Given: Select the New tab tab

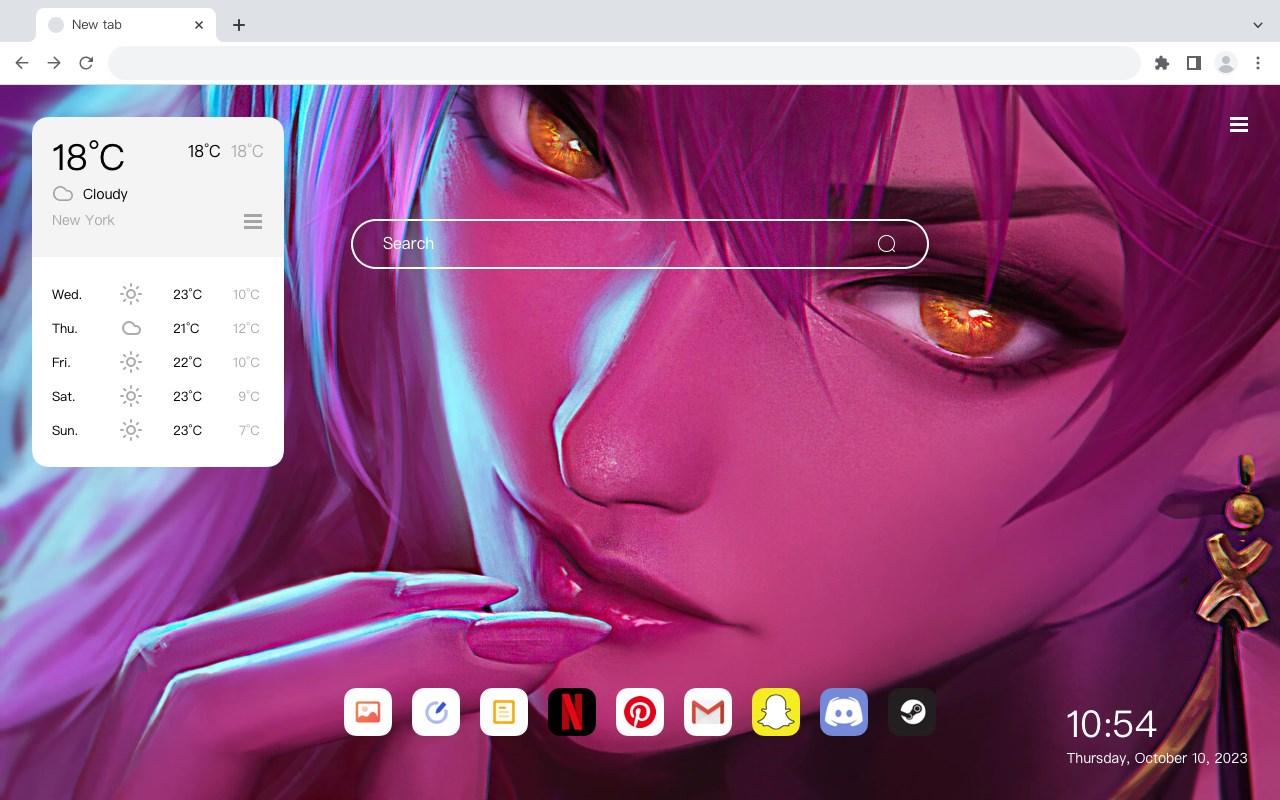Looking at the screenshot, I should tap(126, 25).
